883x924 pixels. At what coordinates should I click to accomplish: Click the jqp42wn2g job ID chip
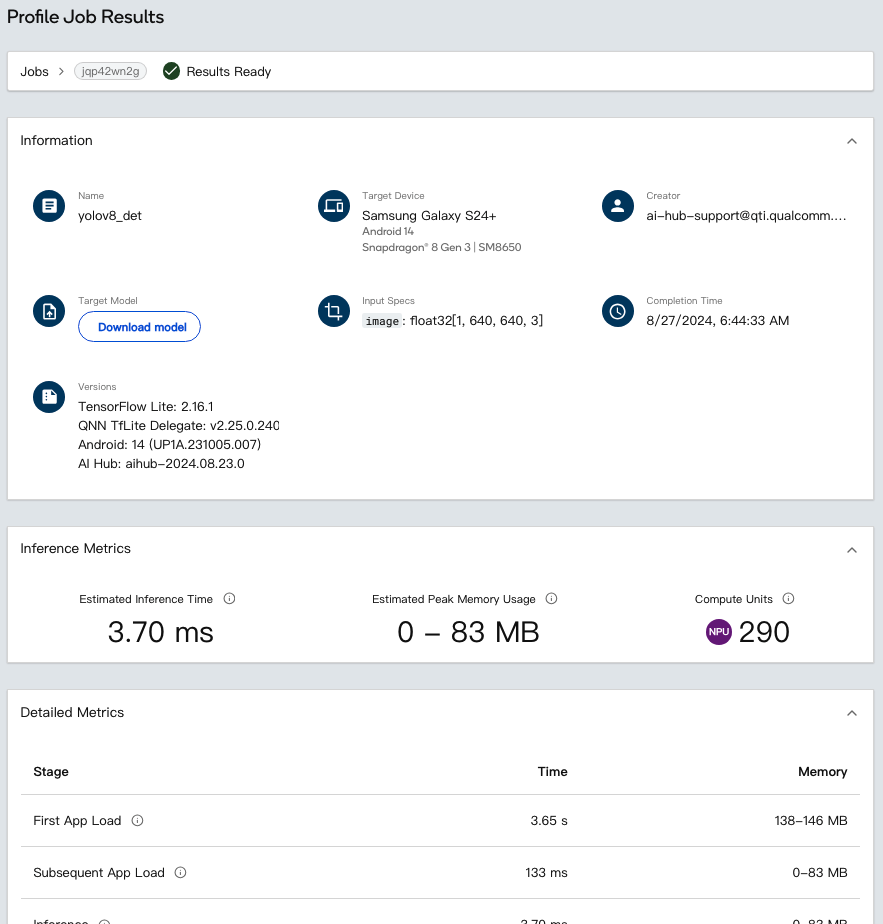click(x=110, y=72)
